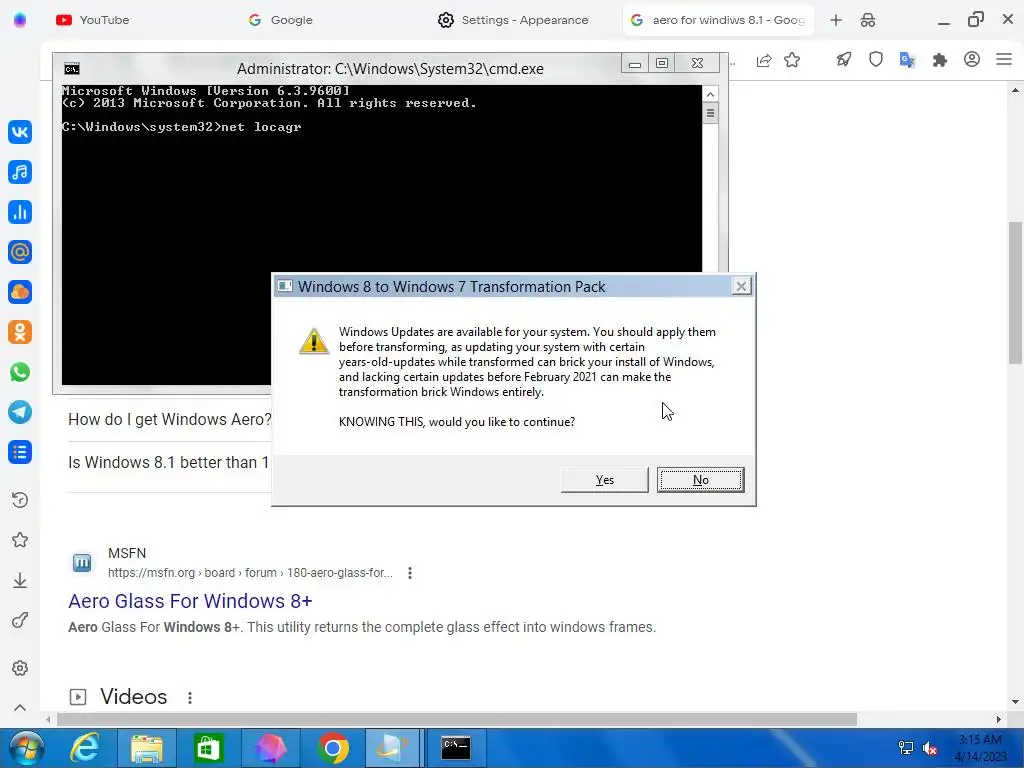Viewport: 1024px width, 768px height.
Task: Open the Mail @ sidebar icon
Action: (x=20, y=252)
